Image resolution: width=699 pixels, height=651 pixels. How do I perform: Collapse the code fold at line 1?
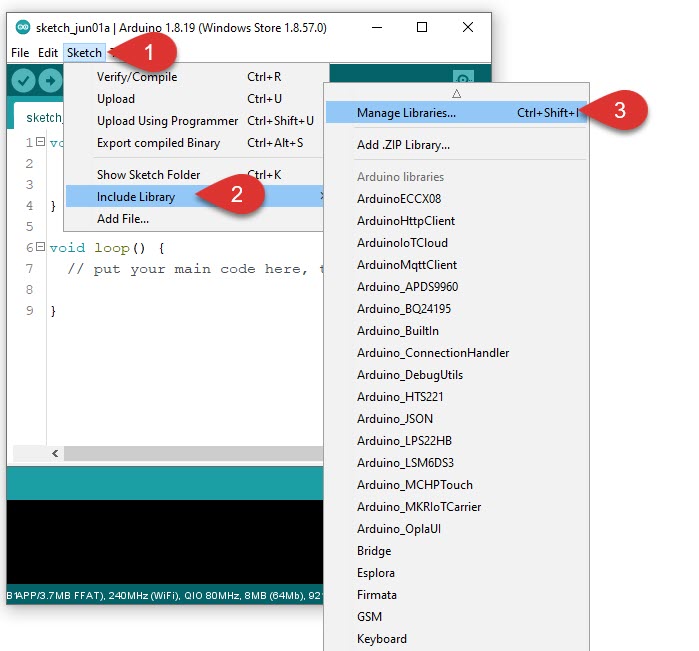(39, 142)
